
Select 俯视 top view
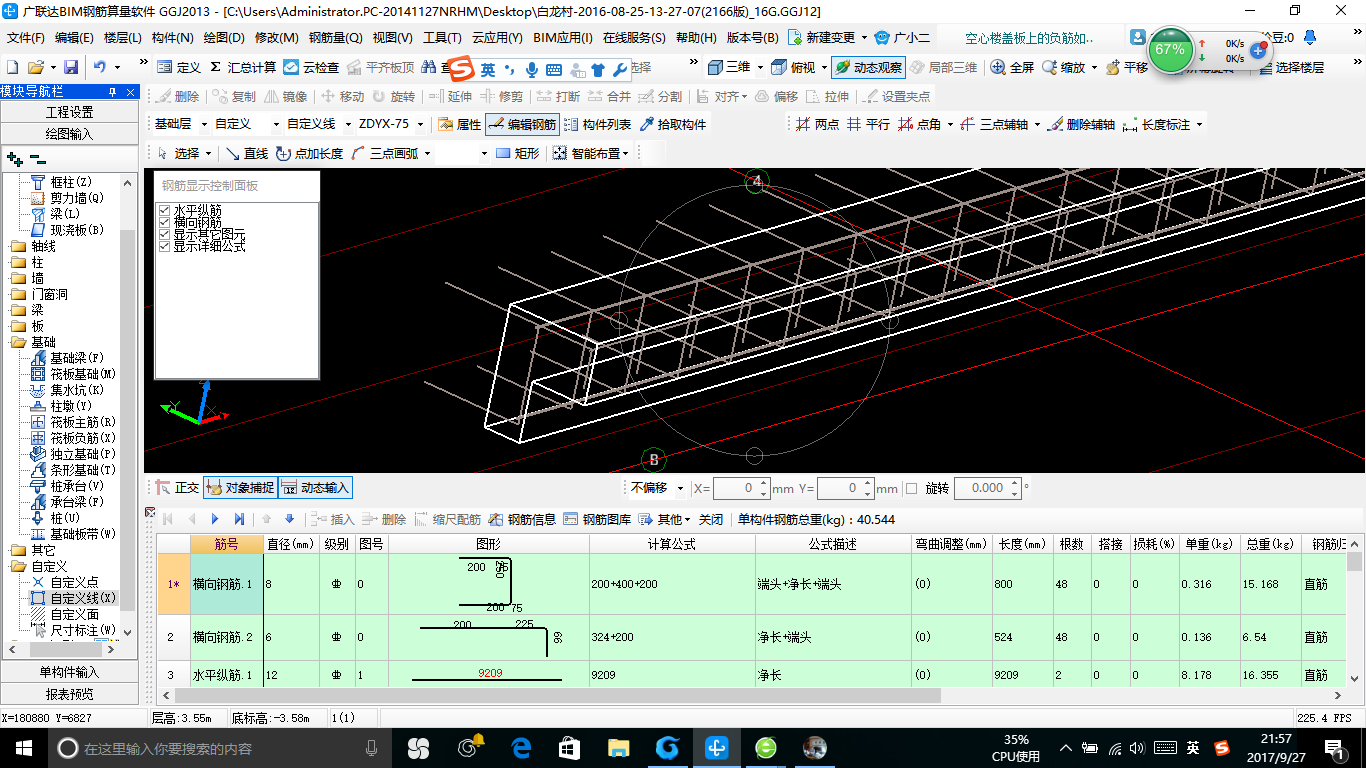[x=793, y=68]
